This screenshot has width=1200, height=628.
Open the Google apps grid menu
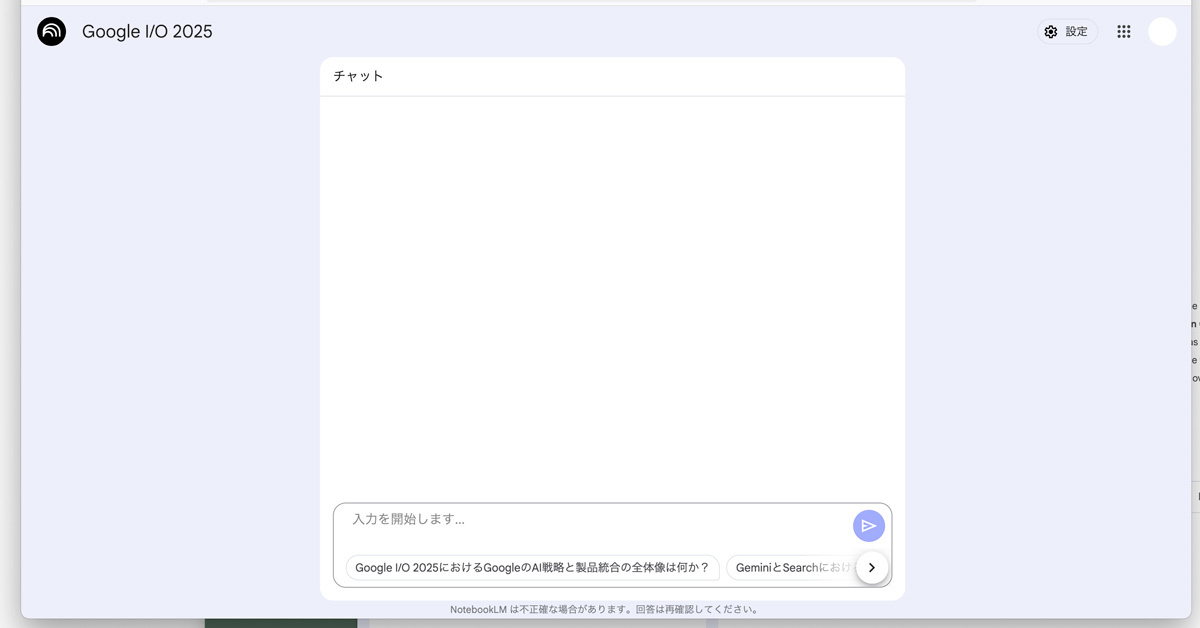pyautogui.click(x=1124, y=32)
